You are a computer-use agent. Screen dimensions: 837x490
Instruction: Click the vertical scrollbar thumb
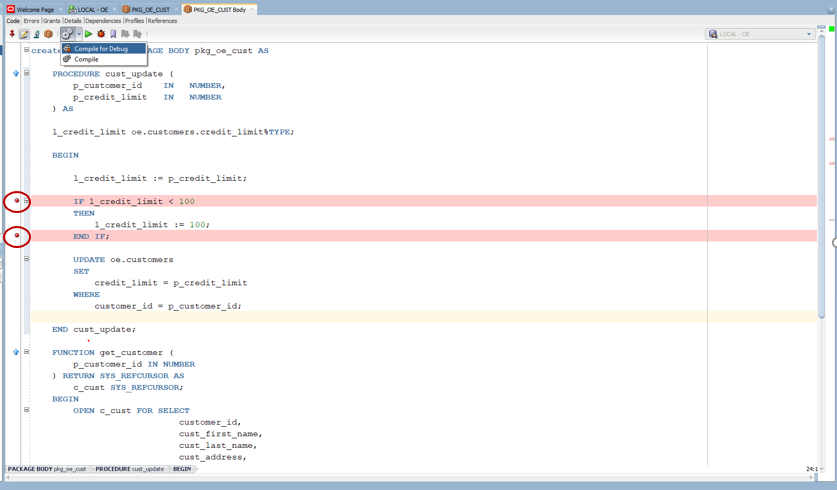pyautogui.click(x=821, y=176)
